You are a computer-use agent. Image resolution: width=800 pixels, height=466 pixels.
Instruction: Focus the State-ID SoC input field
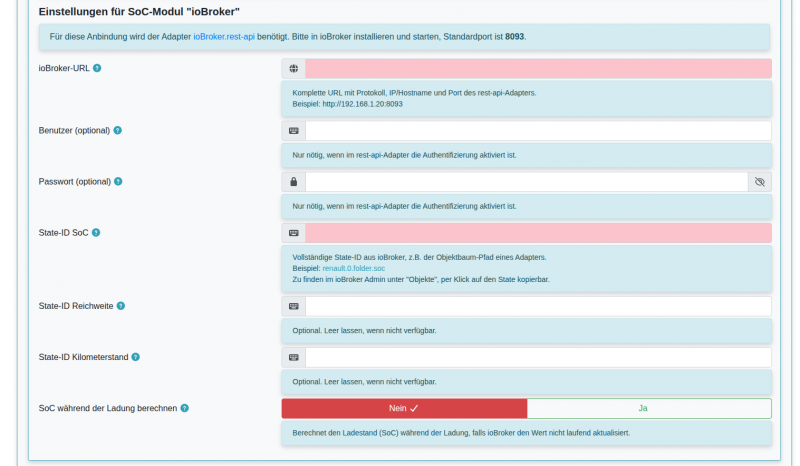click(x=538, y=233)
